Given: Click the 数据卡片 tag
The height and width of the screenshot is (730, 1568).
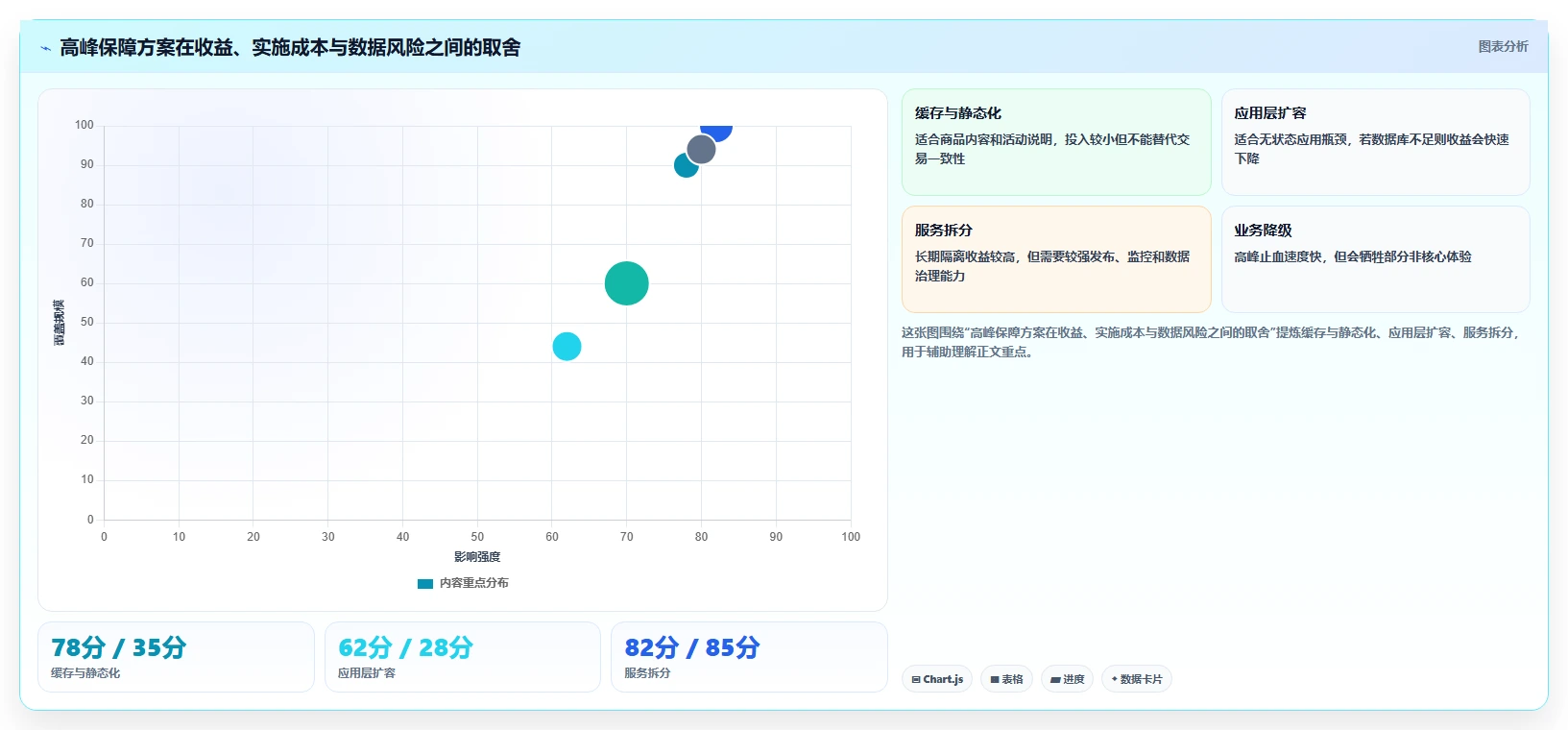Looking at the screenshot, I should pyautogui.click(x=1137, y=679).
